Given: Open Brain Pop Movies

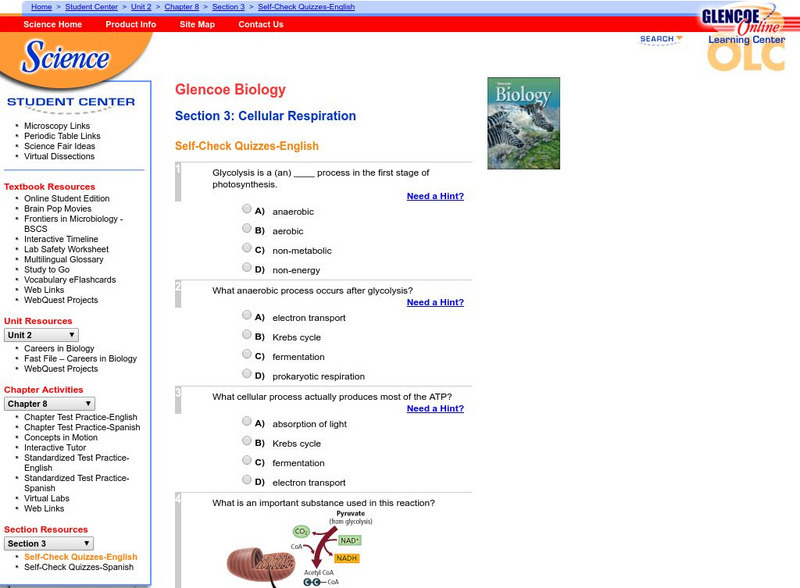Looking at the screenshot, I should (58, 208).
